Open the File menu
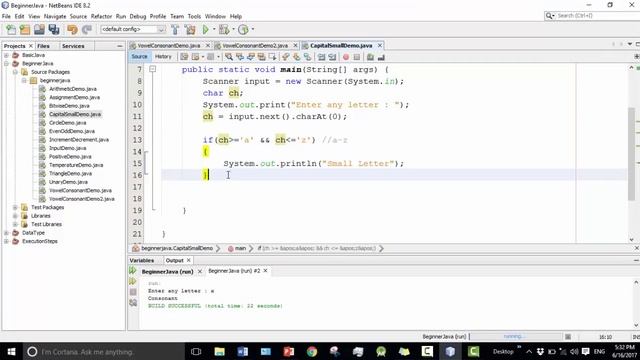Viewport: 640px width, 360px height. [6, 16]
